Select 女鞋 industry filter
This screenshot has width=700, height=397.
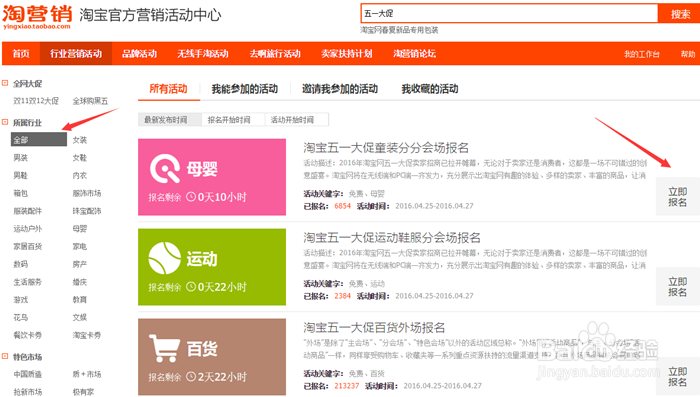(x=79, y=158)
